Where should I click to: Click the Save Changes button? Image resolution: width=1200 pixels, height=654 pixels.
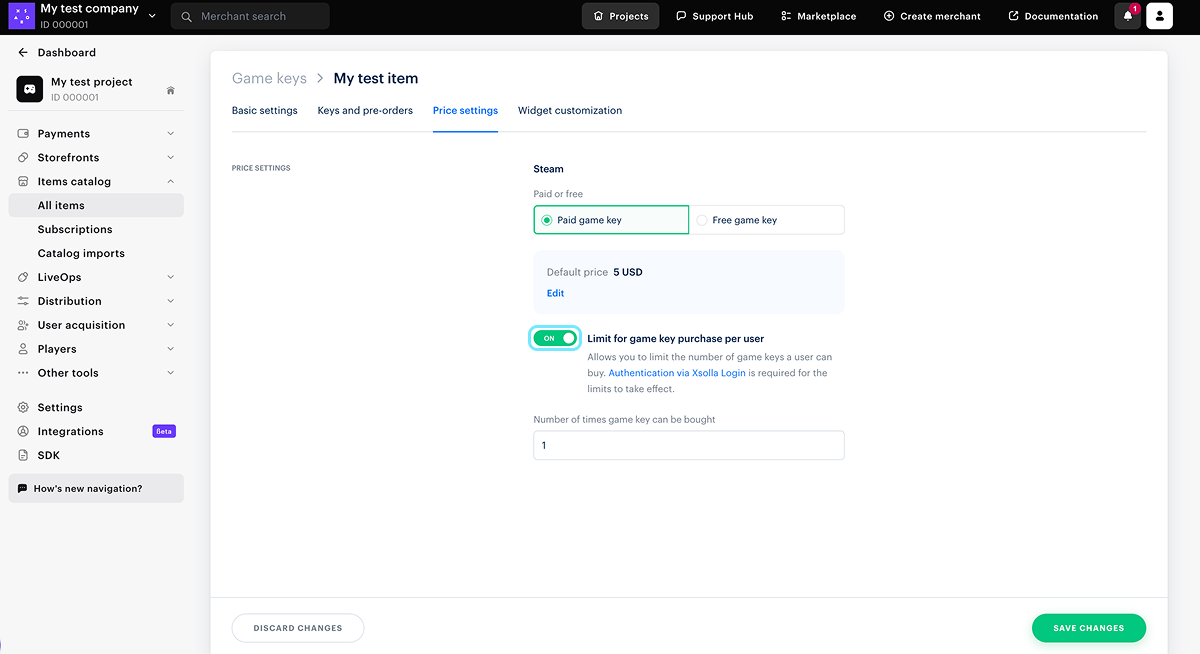tap(1088, 628)
